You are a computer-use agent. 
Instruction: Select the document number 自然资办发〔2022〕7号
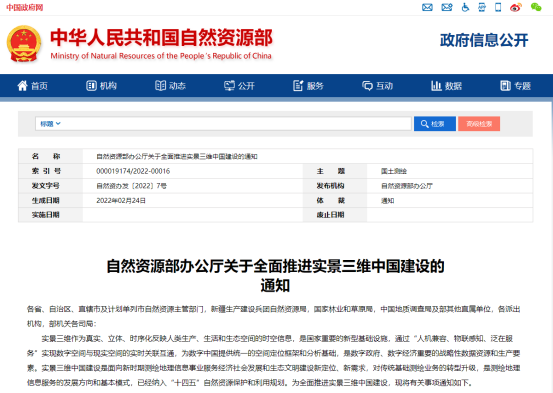point(132,186)
